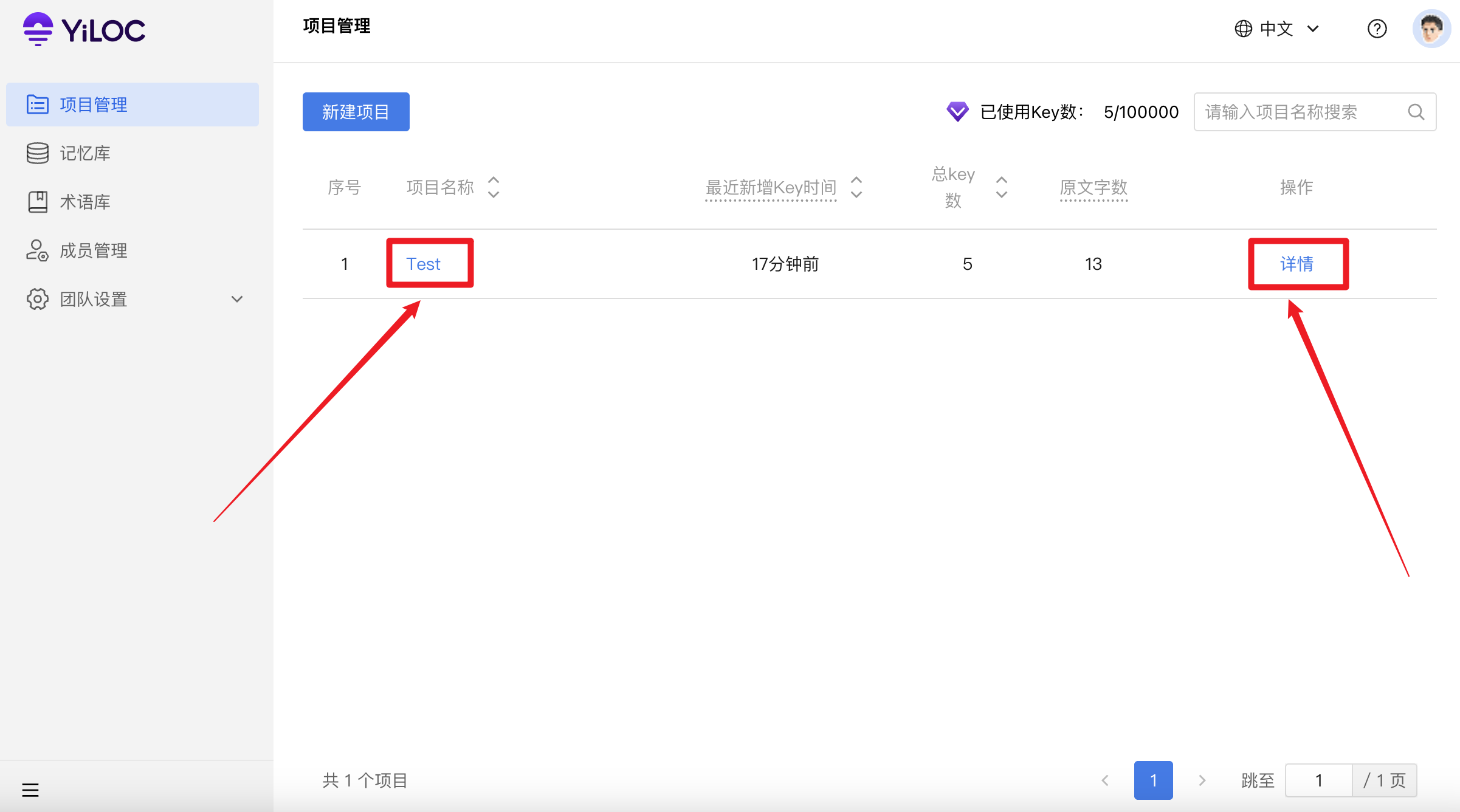Open the user avatar menu

pos(1431,29)
